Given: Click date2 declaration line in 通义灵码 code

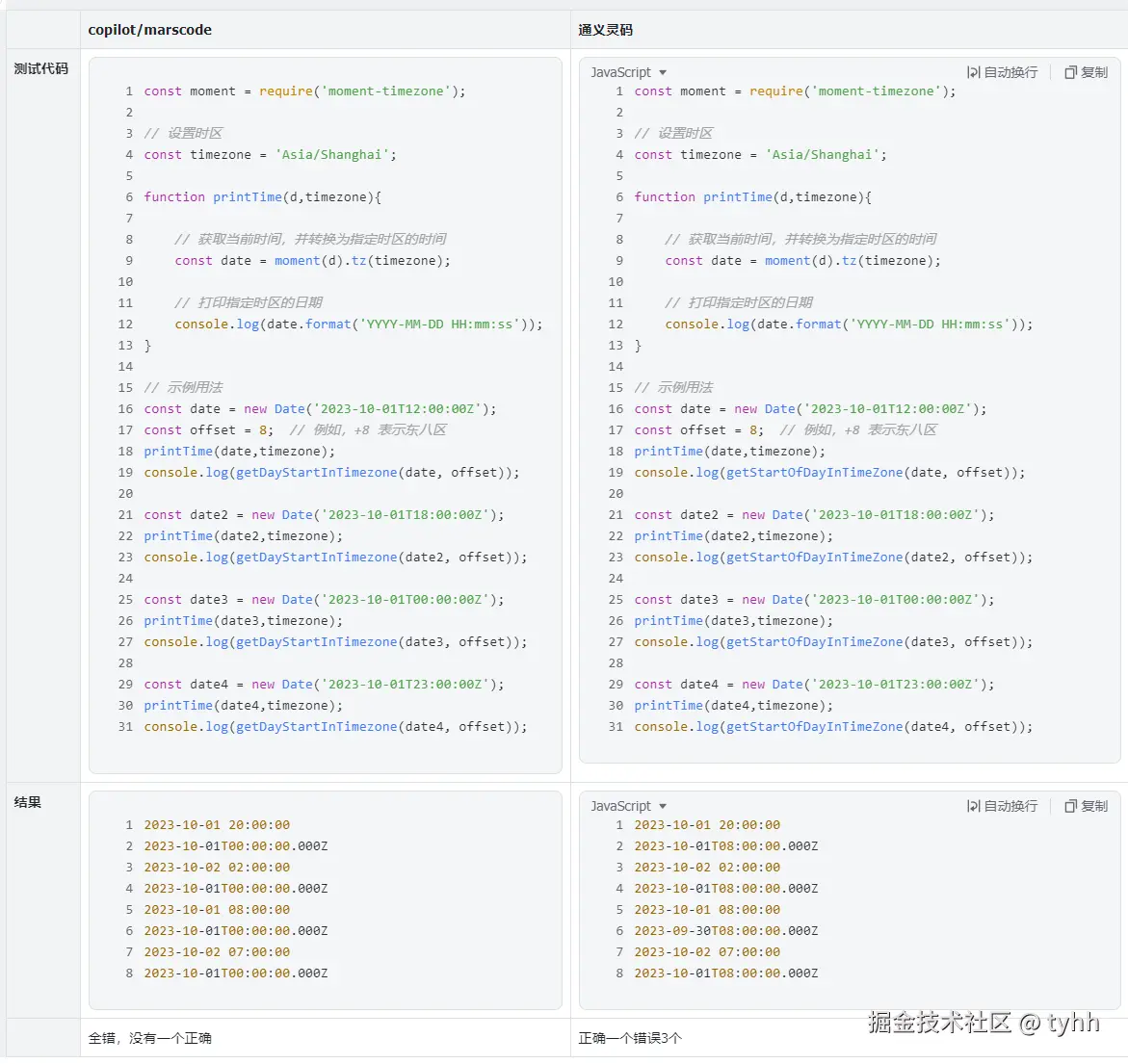Looking at the screenshot, I should coord(814,515).
